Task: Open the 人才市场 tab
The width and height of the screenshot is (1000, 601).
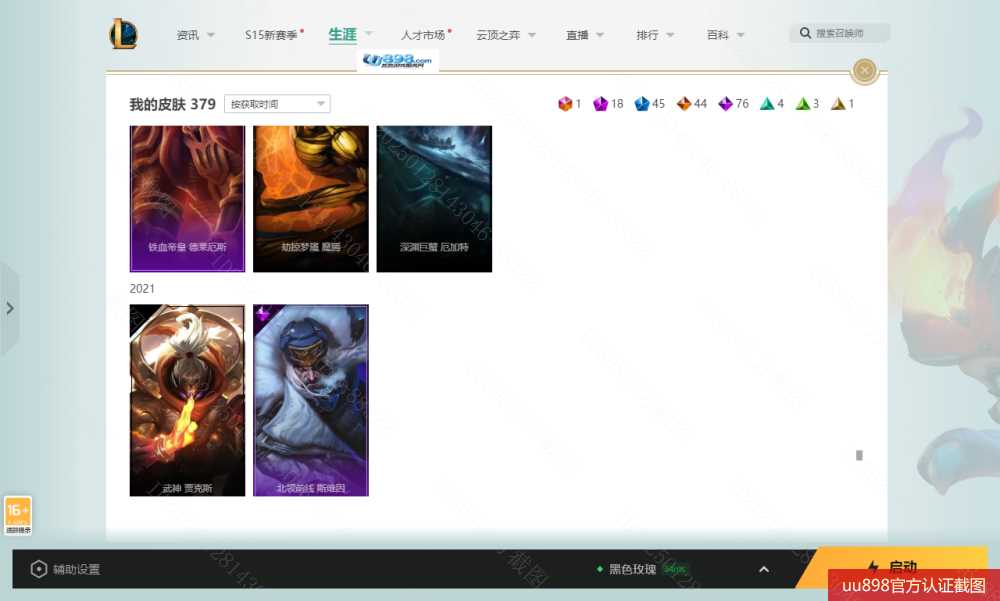Action: (423, 35)
